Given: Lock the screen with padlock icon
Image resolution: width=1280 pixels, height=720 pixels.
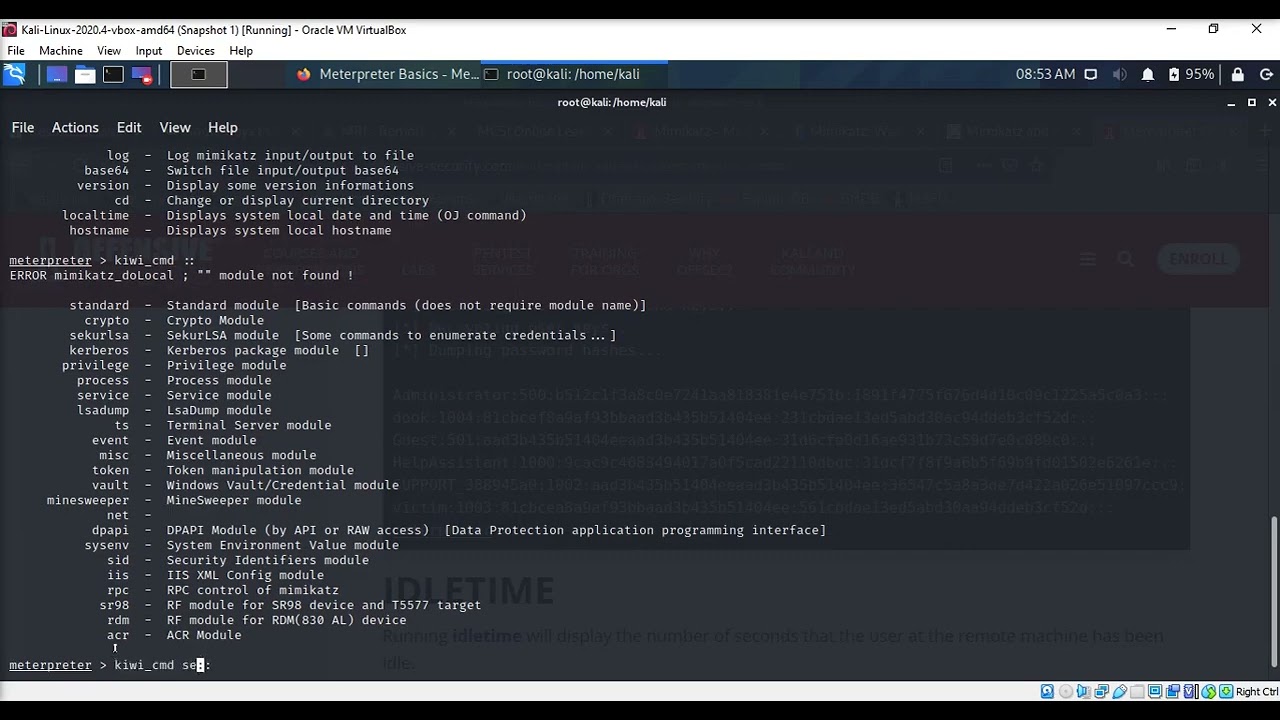Looking at the screenshot, I should pyautogui.click(x=1238, y=74).
